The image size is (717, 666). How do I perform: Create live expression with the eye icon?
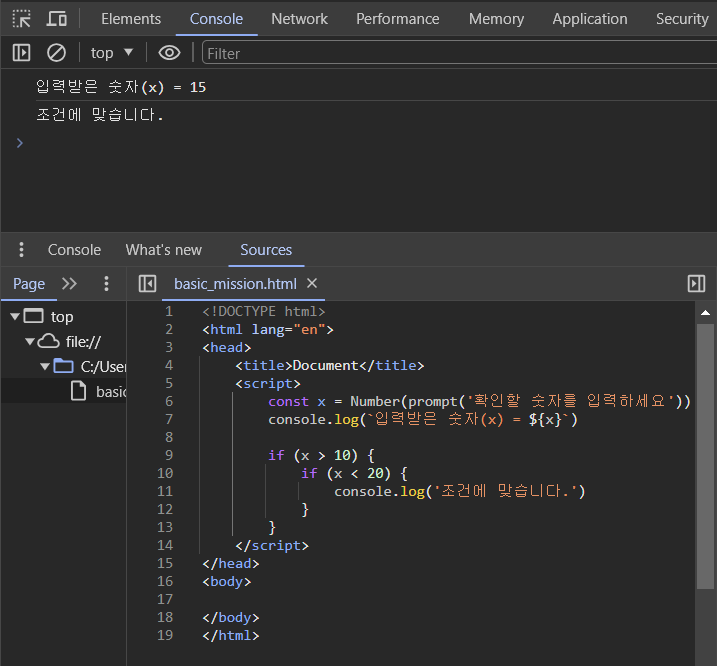click(169, 53)
